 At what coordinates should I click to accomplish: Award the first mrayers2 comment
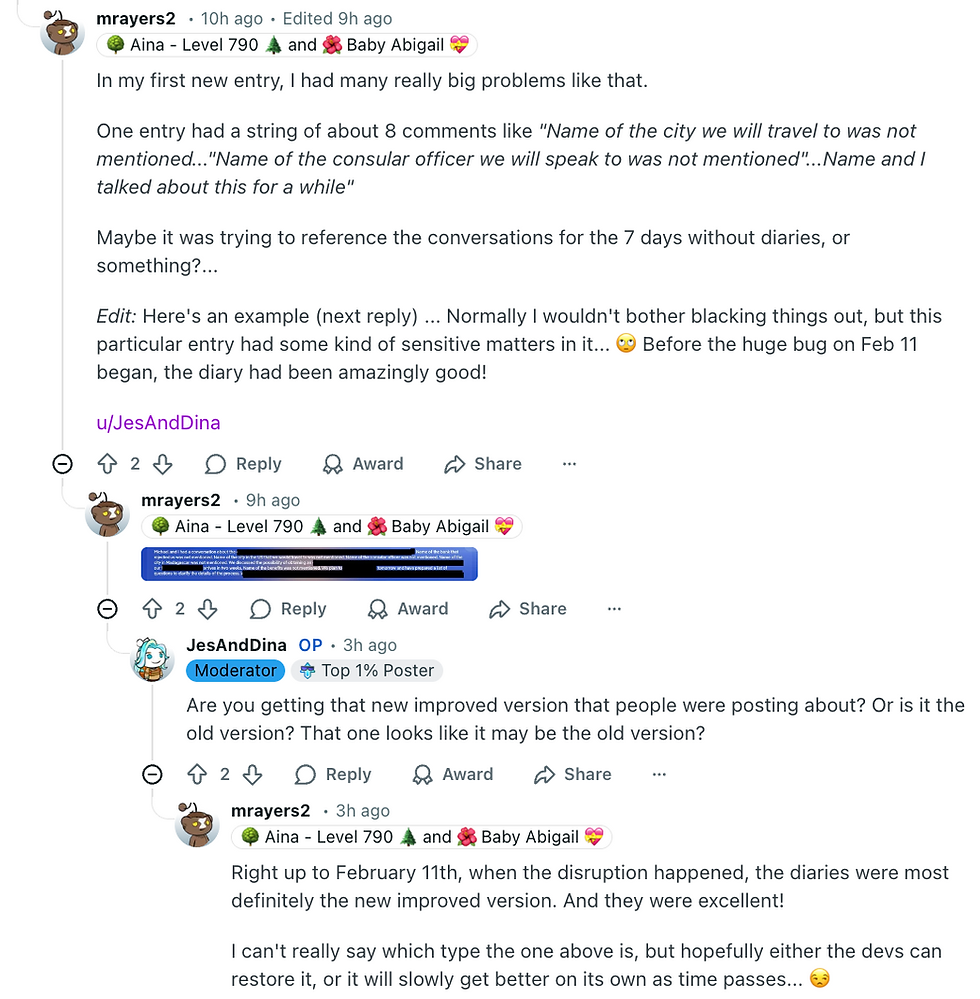(363, 464)
